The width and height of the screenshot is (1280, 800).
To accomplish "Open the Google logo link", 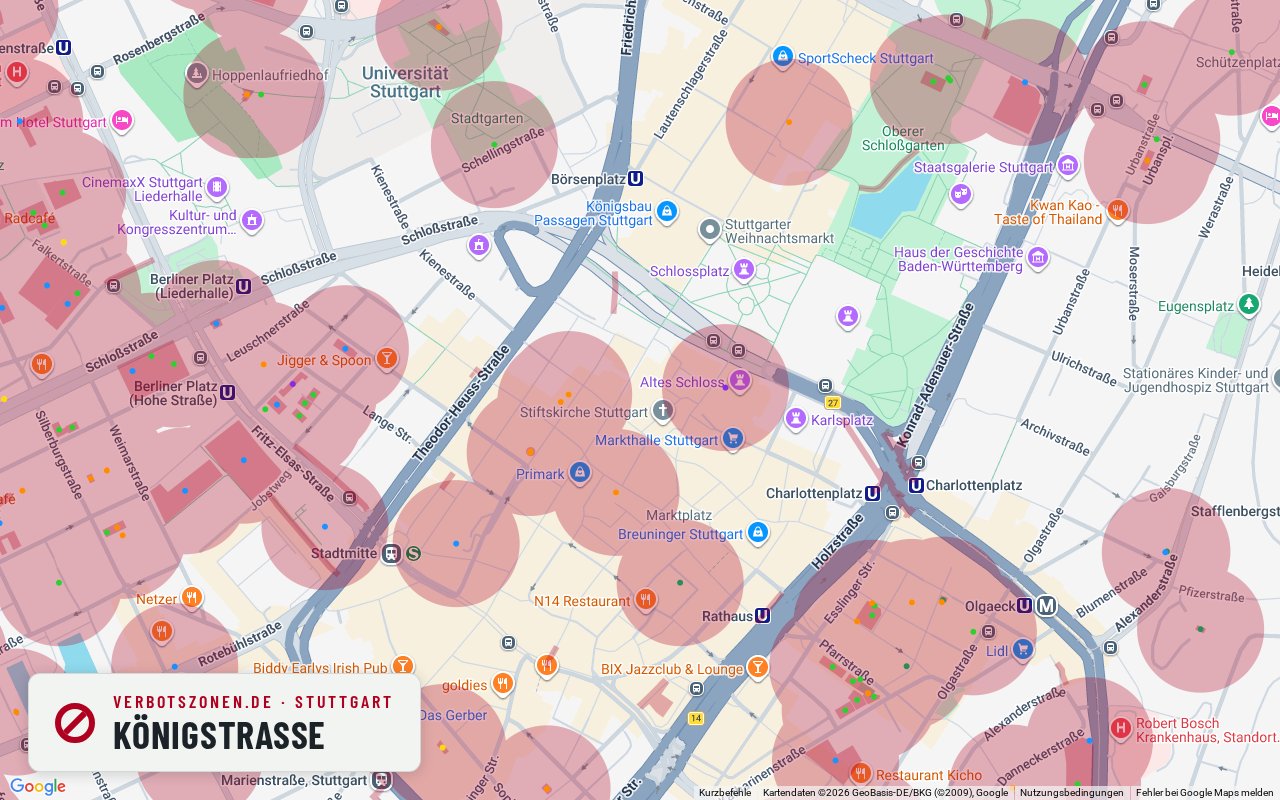I will tap(37, 787).
